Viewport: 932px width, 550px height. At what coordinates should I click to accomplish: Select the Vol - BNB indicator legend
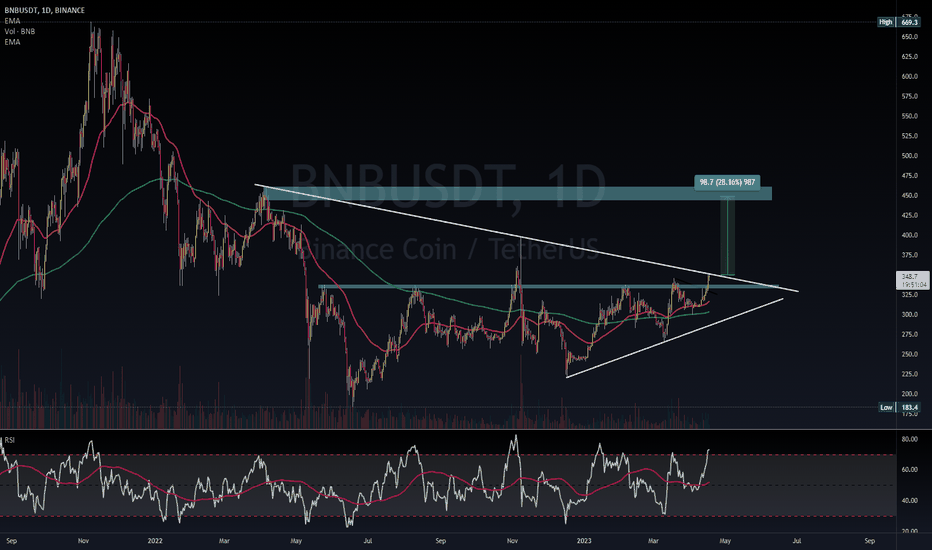pyautogui.click(x=20, y=32)
